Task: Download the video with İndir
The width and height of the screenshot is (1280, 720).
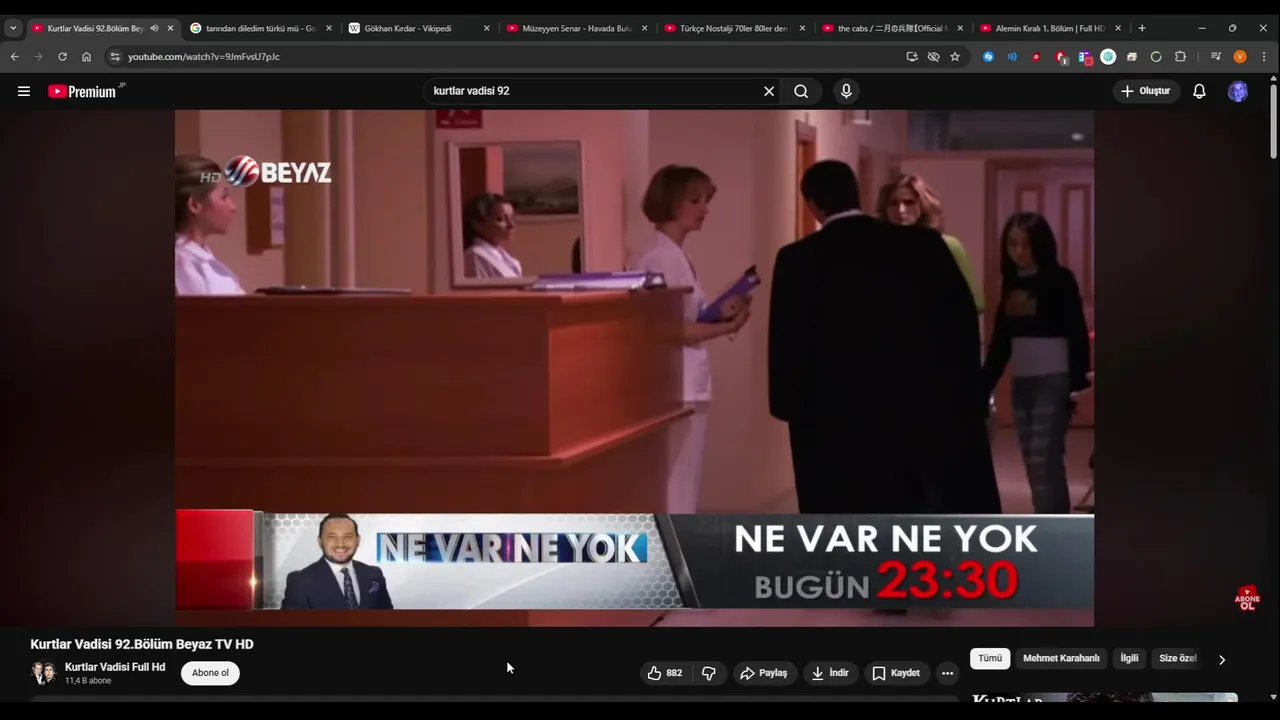Action: (830, 673)
